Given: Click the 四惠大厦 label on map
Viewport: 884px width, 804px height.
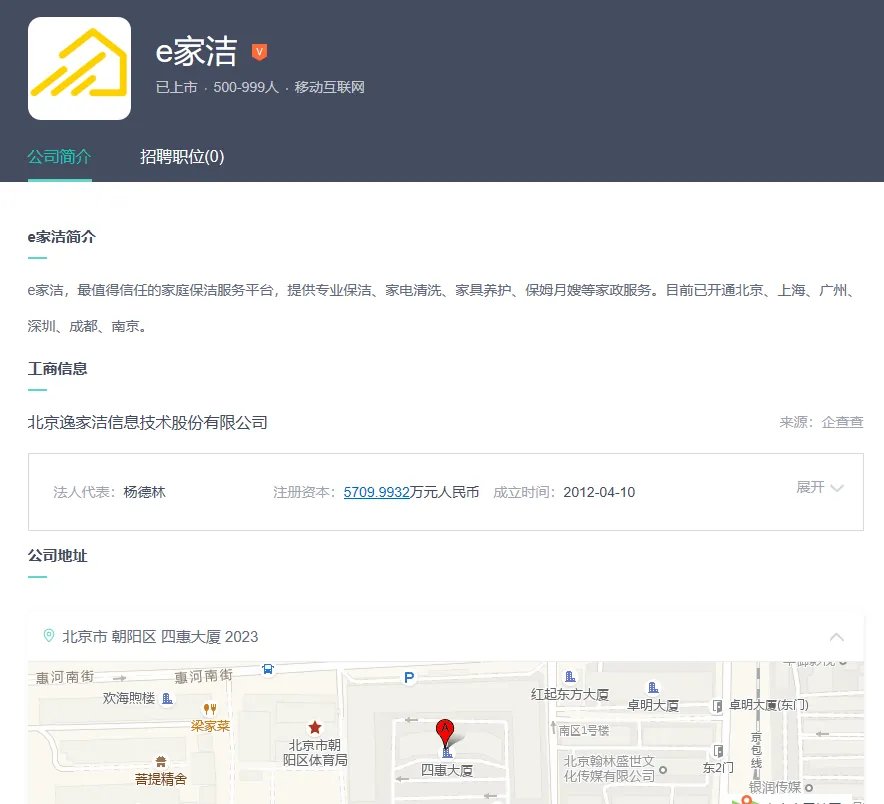Looking at the screenshot, I should point(447,770).
